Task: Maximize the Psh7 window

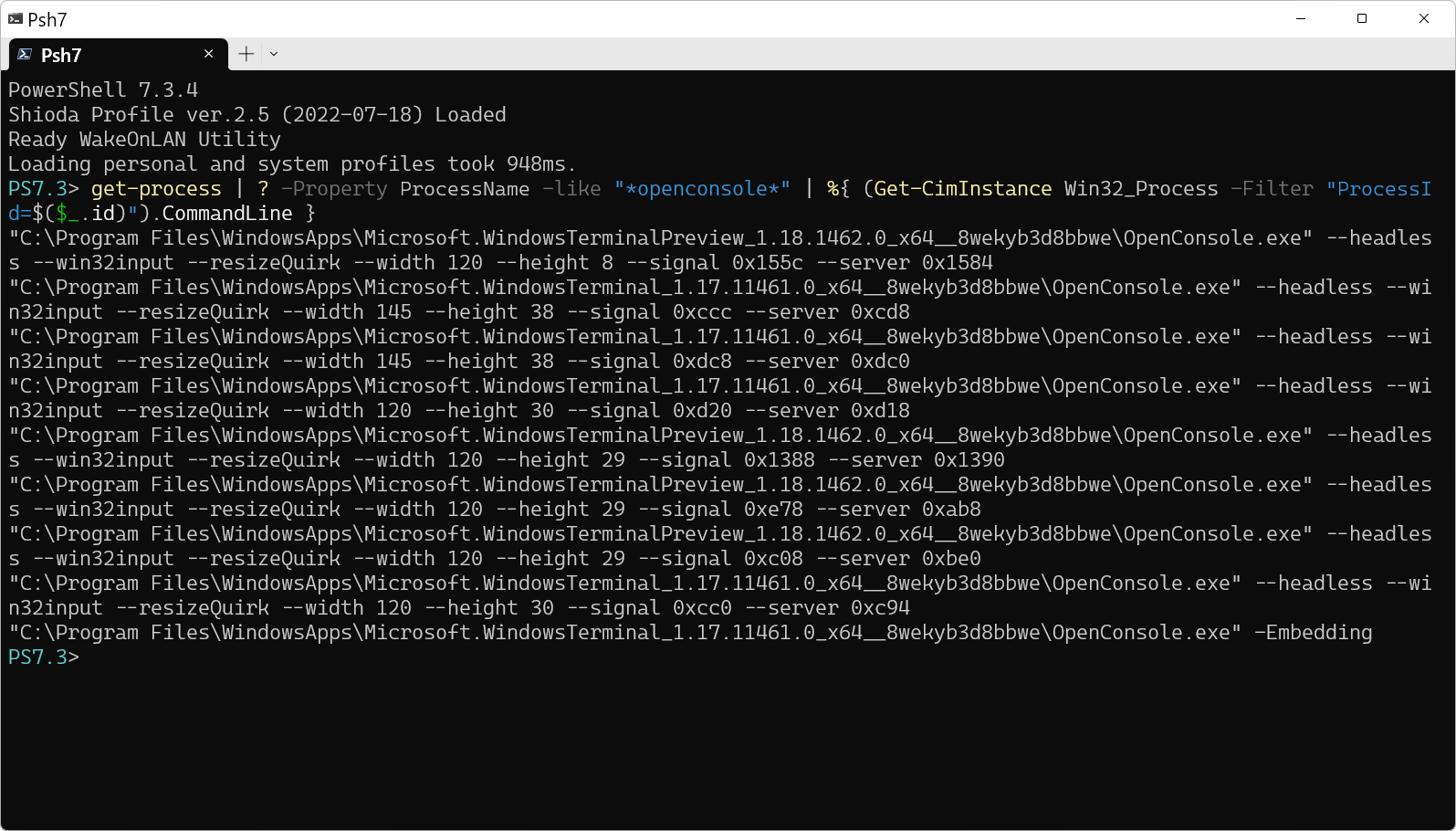Action: [x=1362, y=18]
